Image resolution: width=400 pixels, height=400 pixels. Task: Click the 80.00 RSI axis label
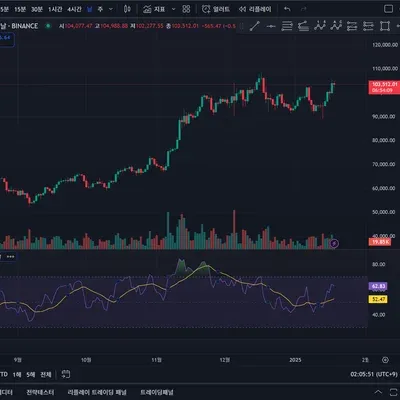tap(378, 264)
